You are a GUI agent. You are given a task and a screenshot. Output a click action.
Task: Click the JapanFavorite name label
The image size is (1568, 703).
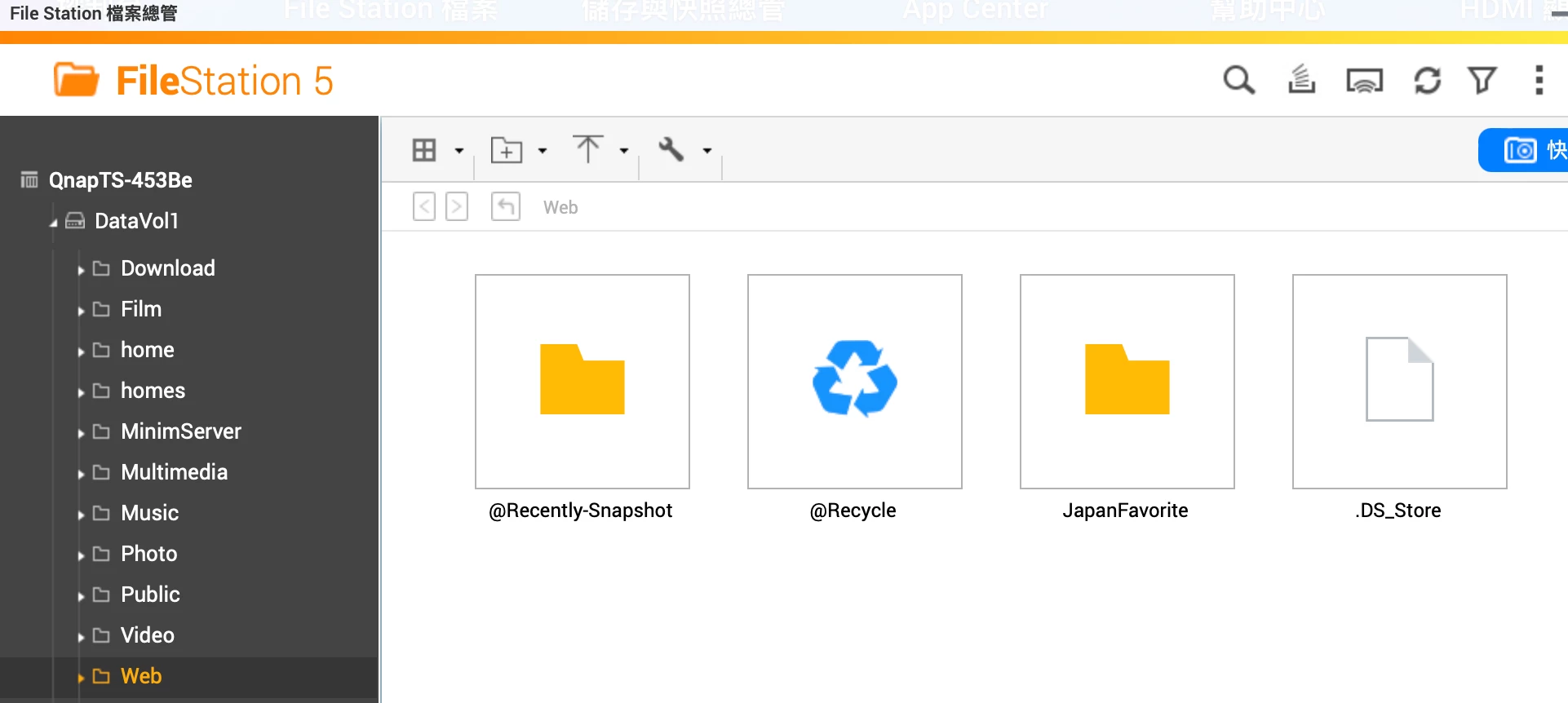1126,511
